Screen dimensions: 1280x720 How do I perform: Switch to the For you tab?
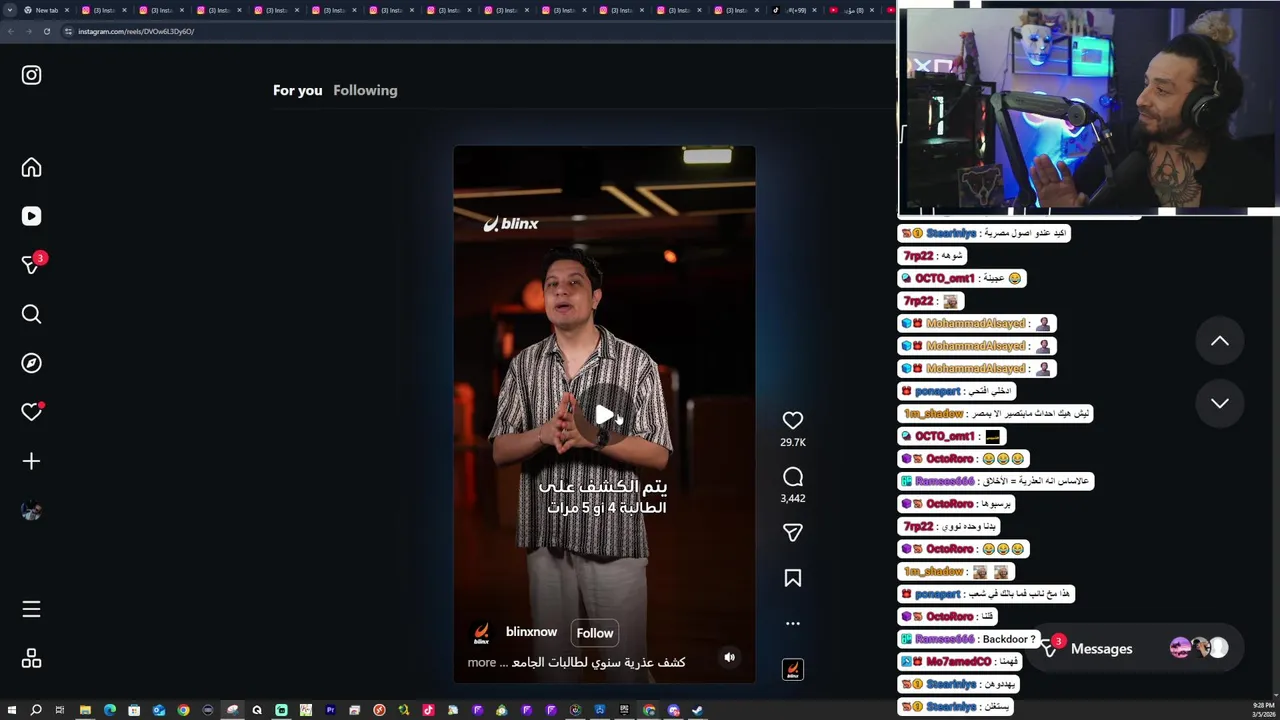click(298, 90)
